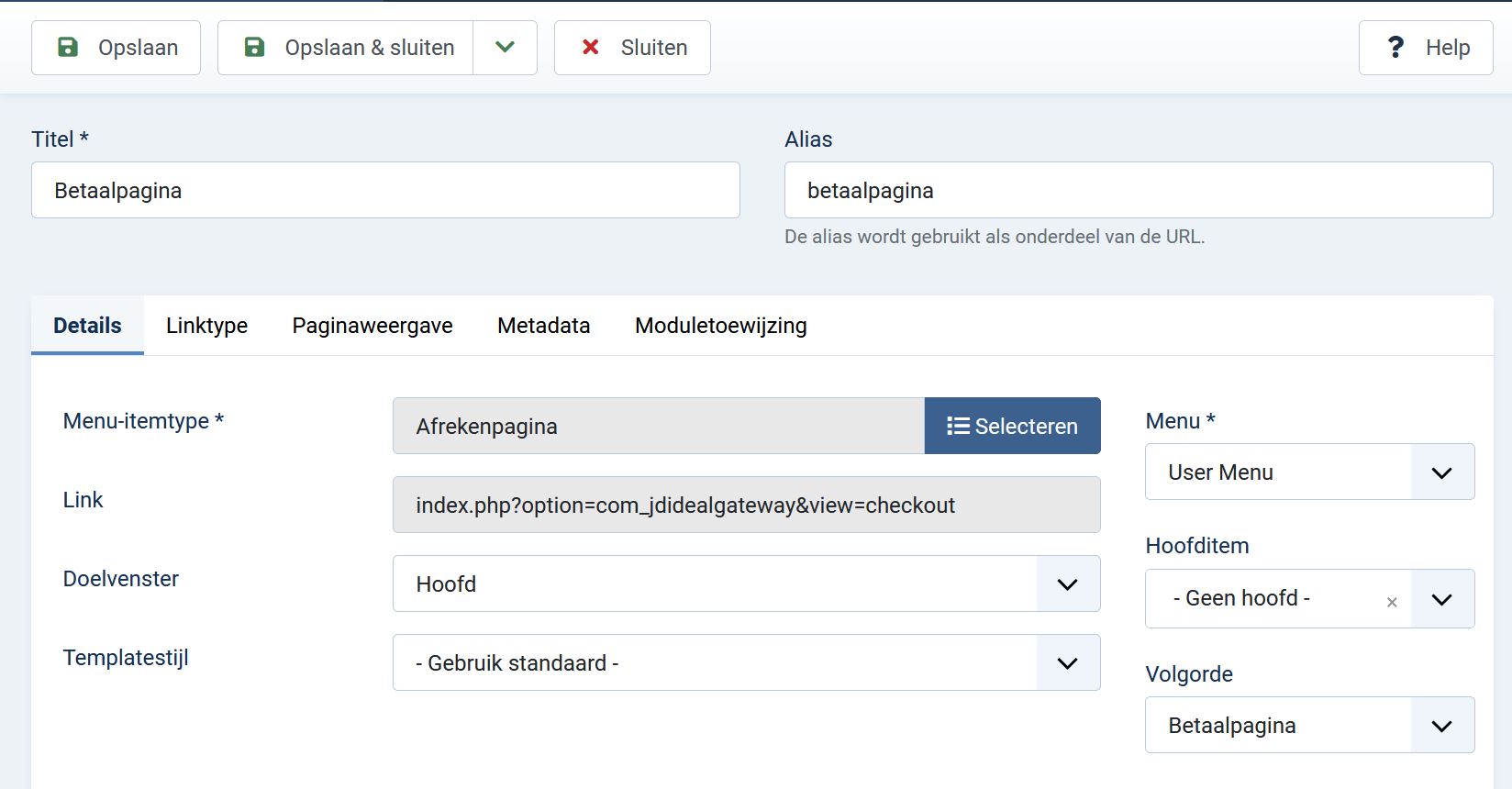The width and height of the screenshot is (1512, 789).
Task: Focus the Alias text field
Action: pyautogui.click(x=1138, y=191)
